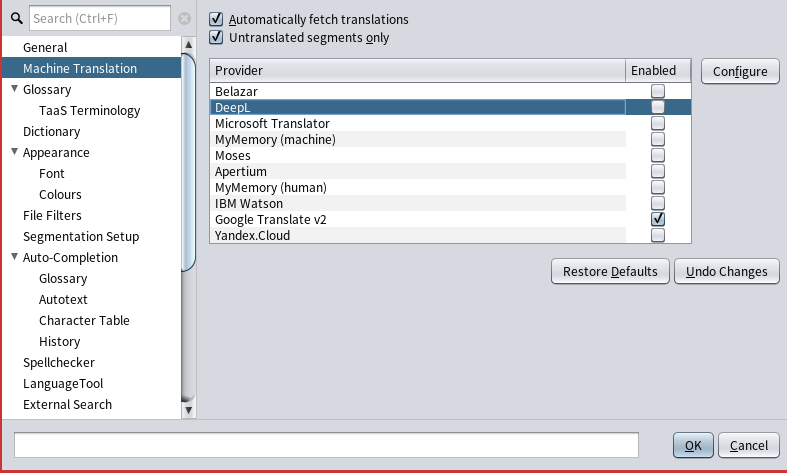
Task: Enable Yandex.Cloud provider checkbox
Action: tap(658, 235)
